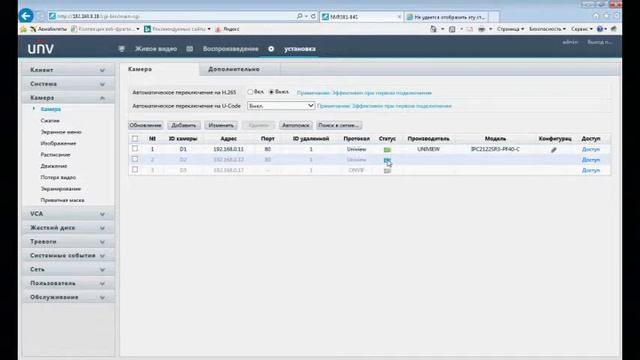Tick the checkbox for camera D3
Image resolution: width=640 pixels, height=360 pixels.
pos(135,169)
